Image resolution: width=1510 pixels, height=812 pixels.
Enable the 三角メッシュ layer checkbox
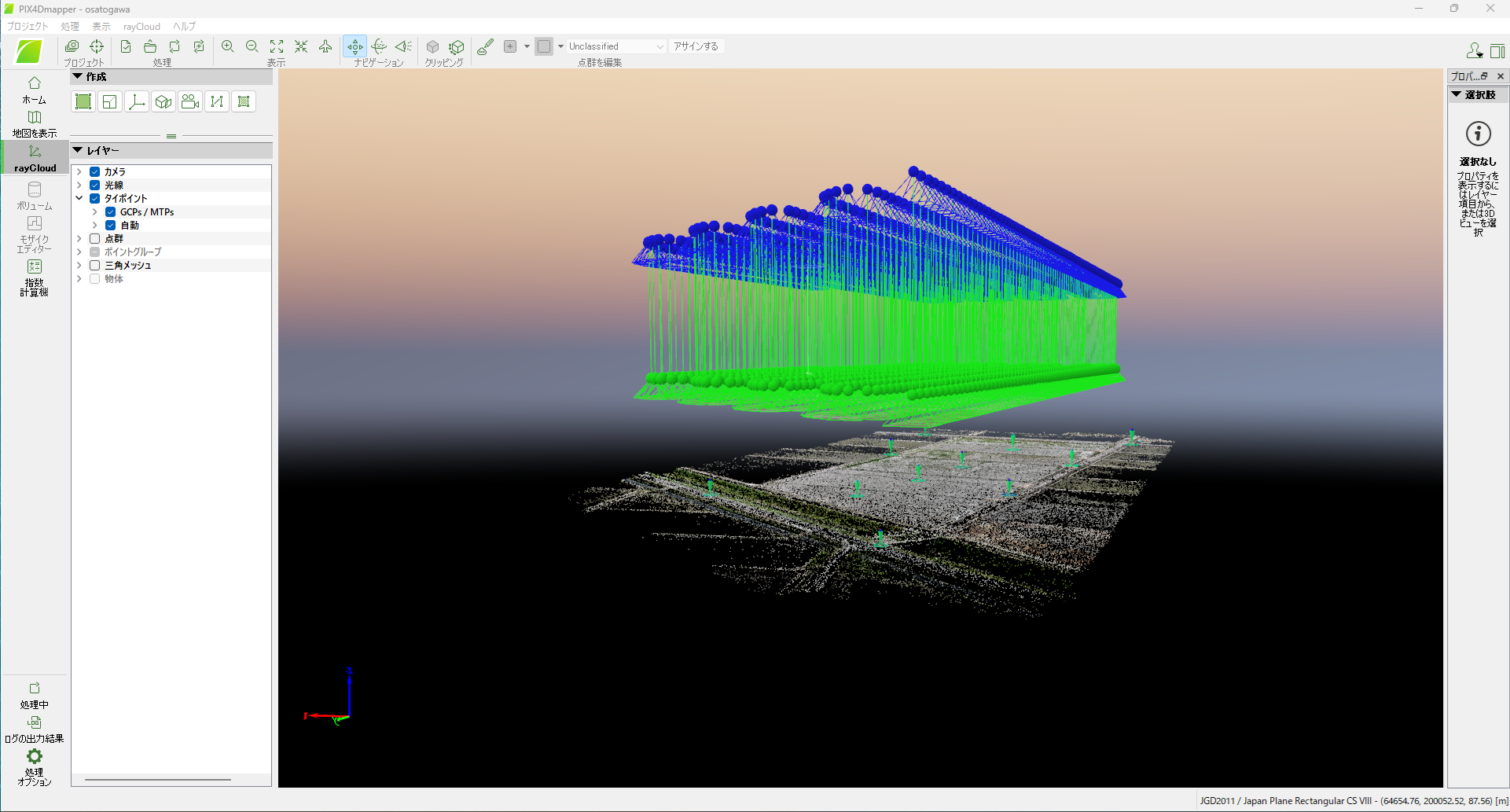click(94, 265)
